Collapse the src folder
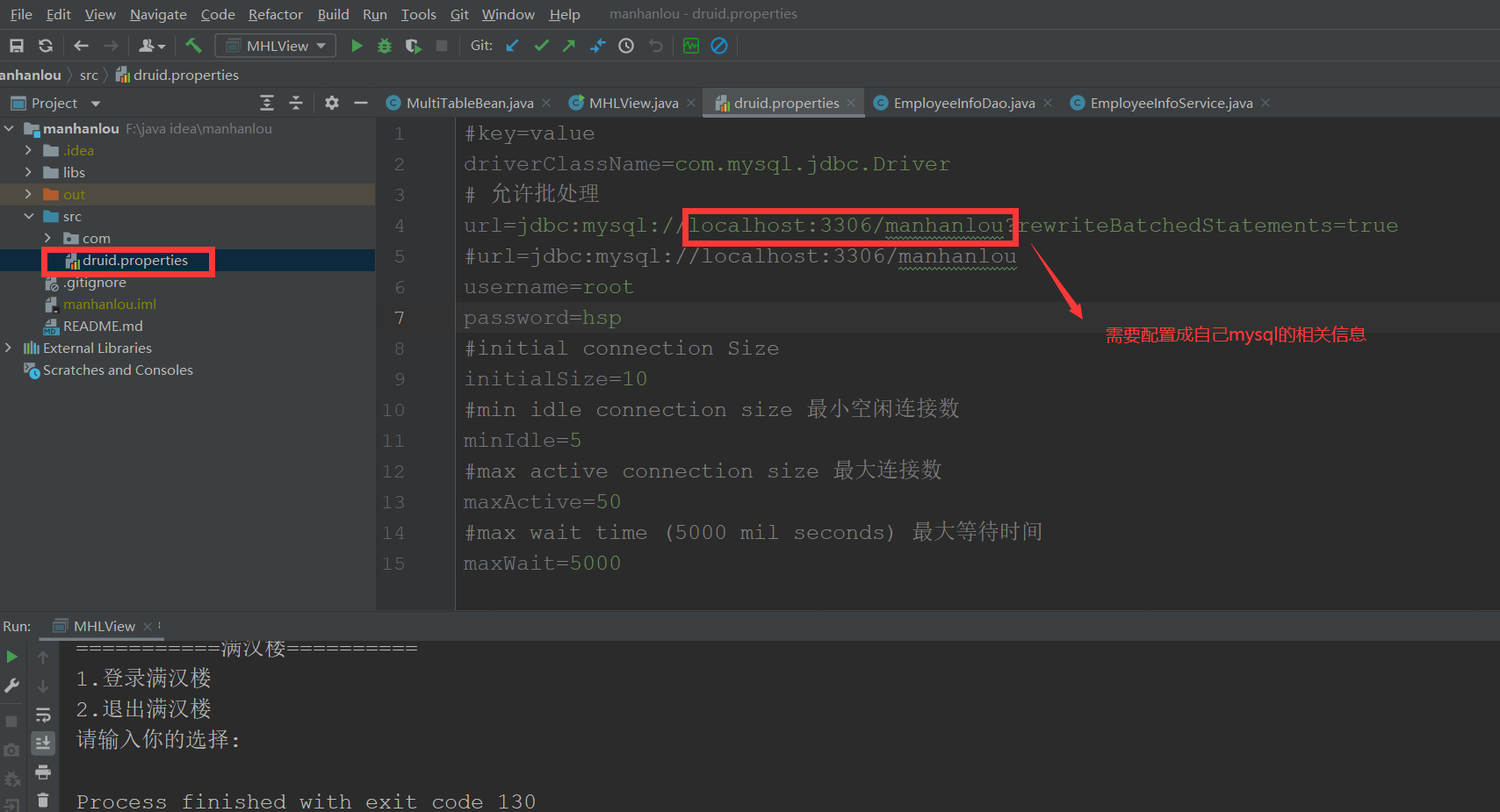 coord(28,216)
